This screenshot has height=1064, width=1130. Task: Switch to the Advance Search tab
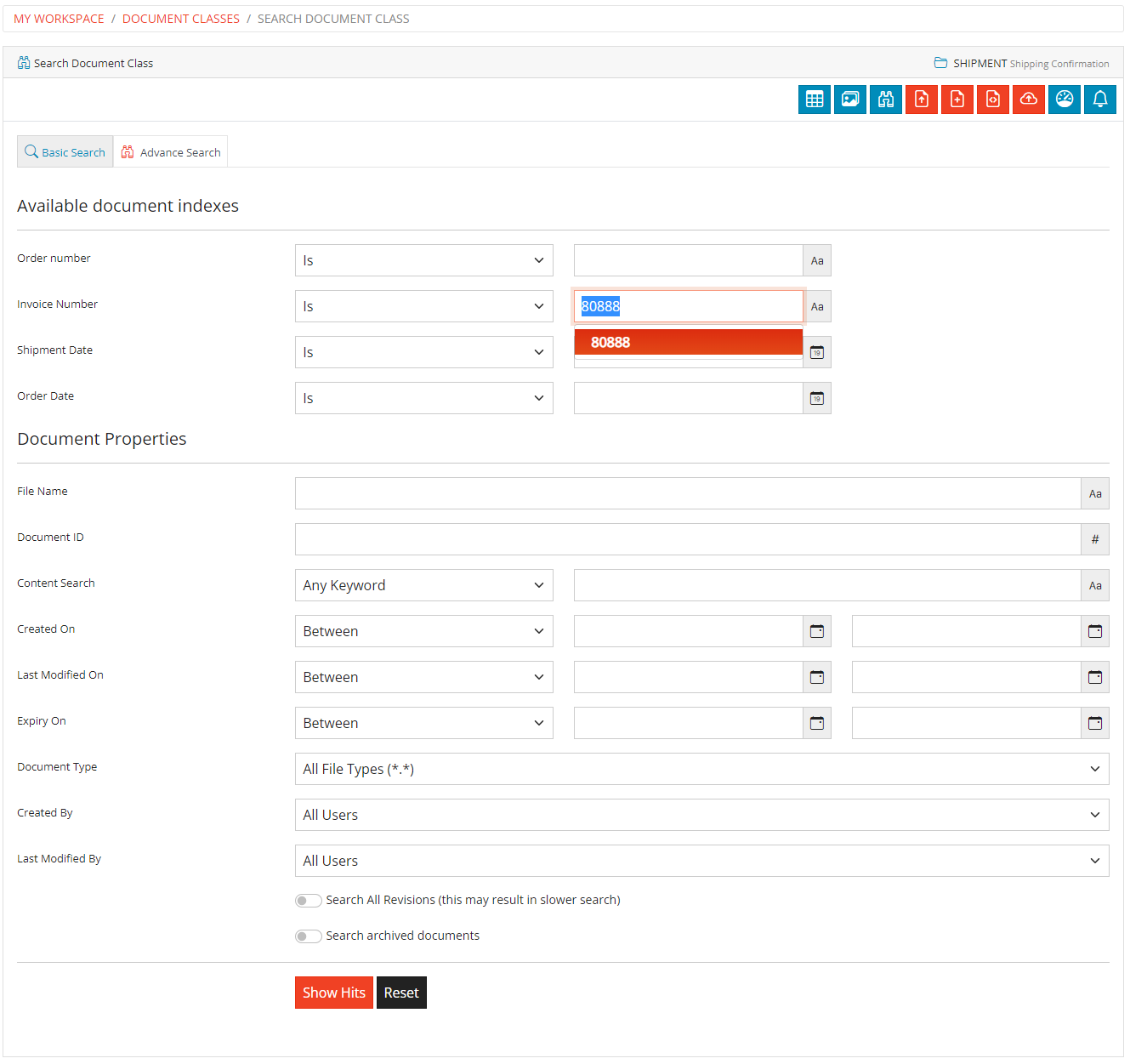coord(171,152)
